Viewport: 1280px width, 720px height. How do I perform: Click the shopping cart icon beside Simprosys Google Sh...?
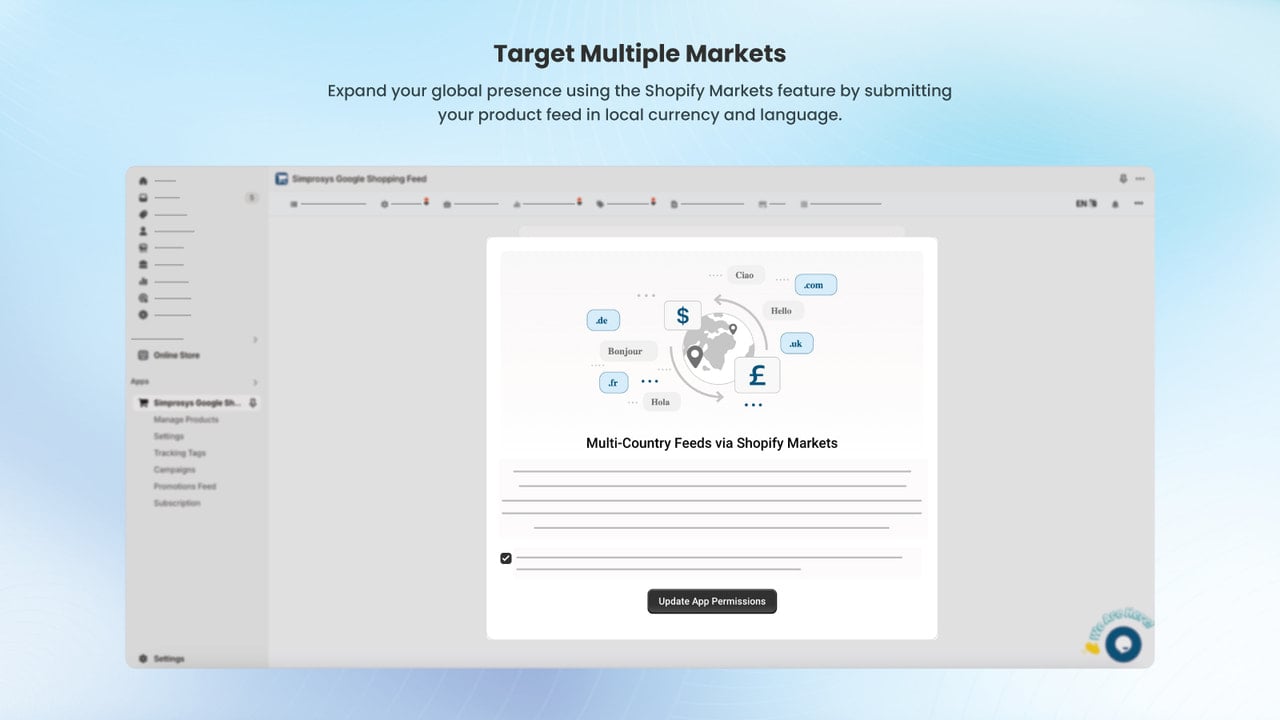[143, 403]
